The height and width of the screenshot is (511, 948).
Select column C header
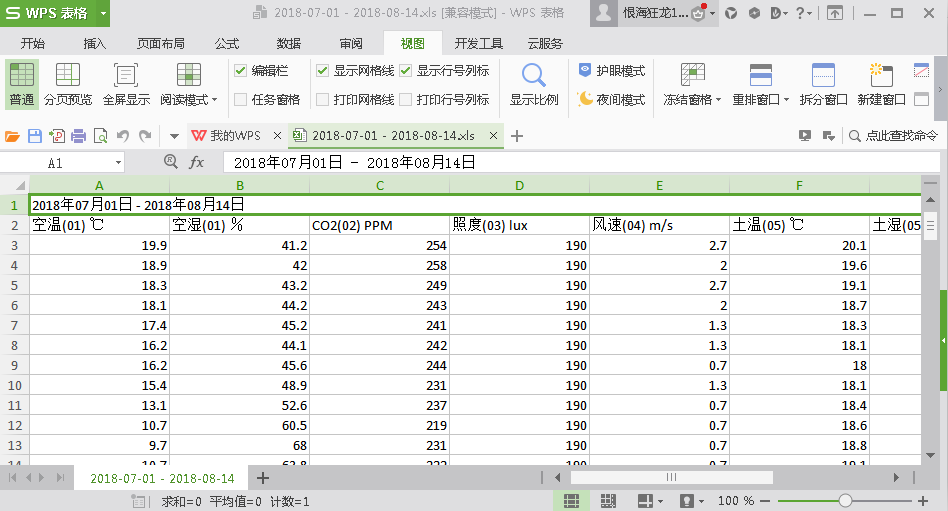tap(379, 185)
